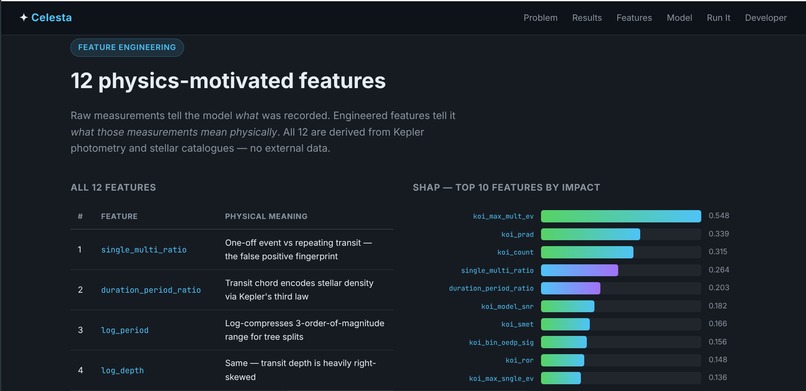Select the '12 physics-motivated features' heading
806x391 pixels.
[x=228, y=81]
